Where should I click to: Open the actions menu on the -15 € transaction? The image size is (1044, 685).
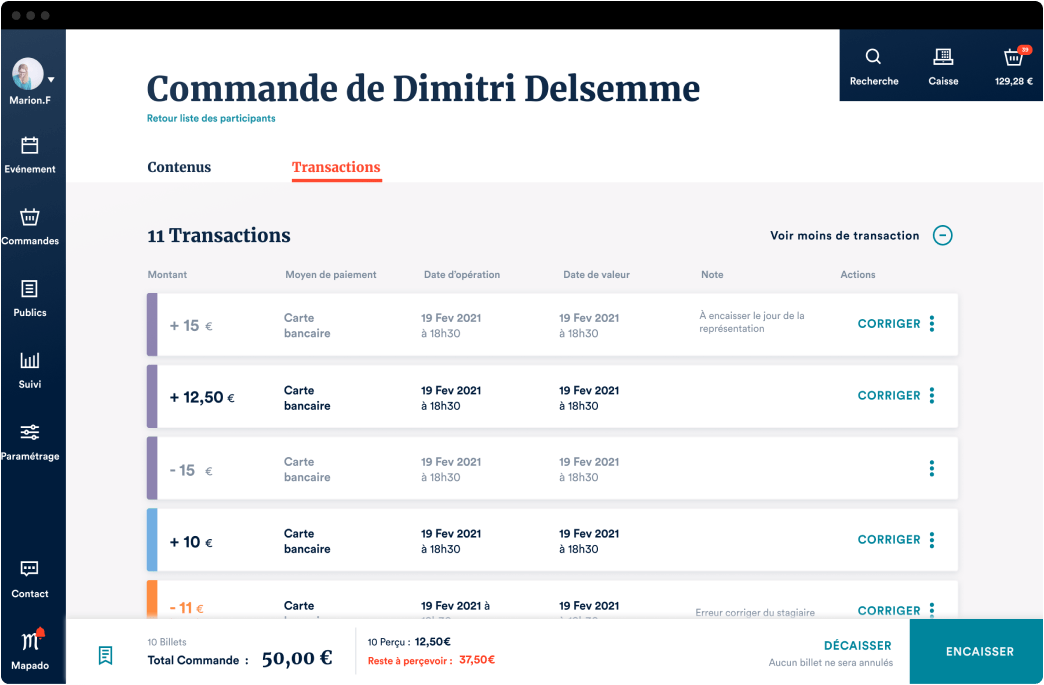pyautogui.click(x=931, y=467)
